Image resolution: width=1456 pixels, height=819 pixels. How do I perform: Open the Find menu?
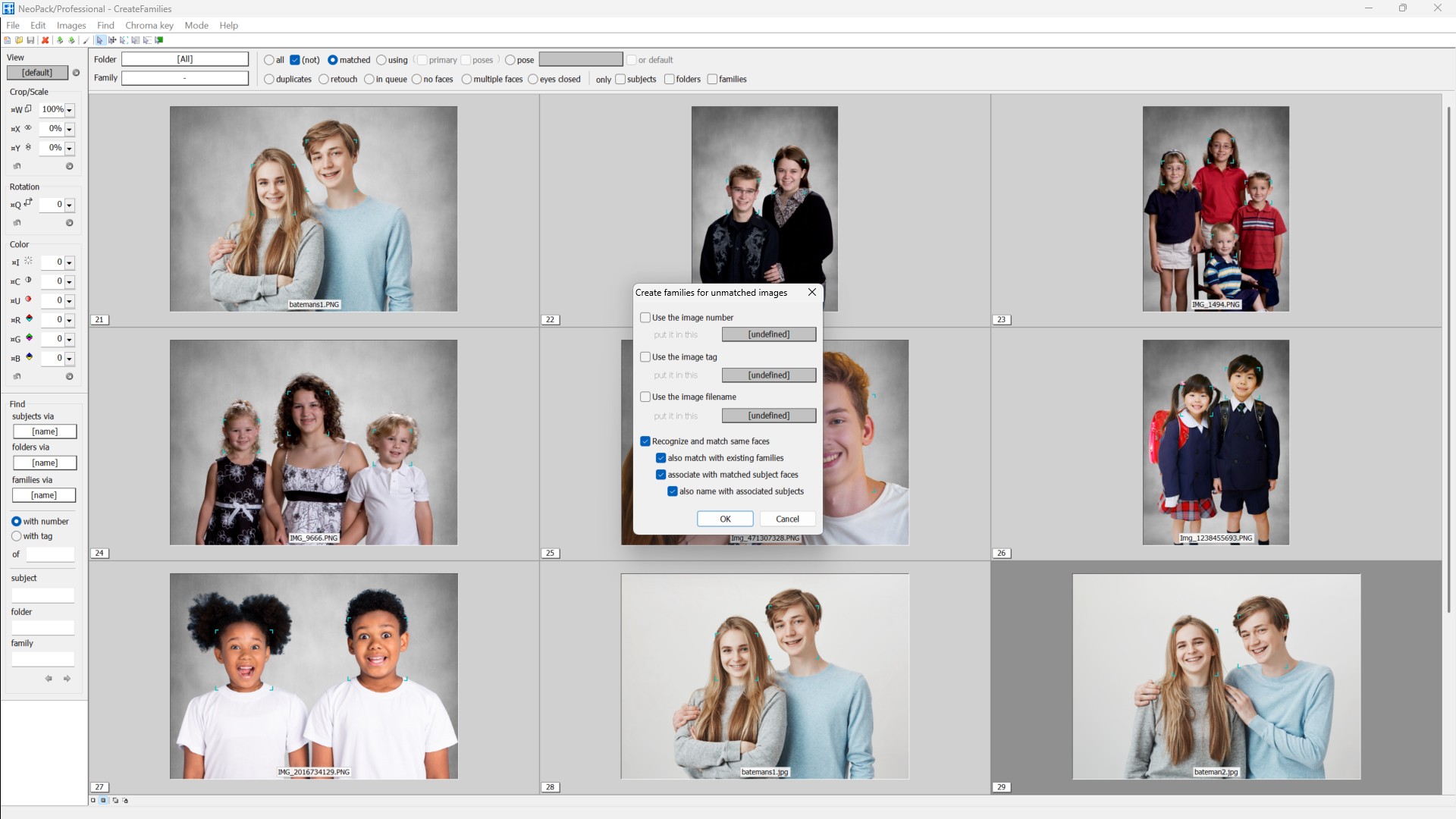tap(105, 25)
